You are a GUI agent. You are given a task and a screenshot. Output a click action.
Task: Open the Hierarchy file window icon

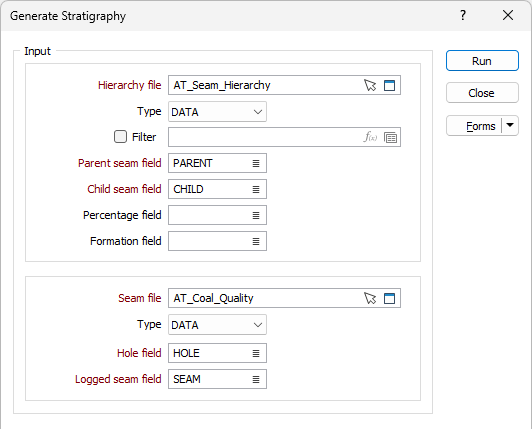point(389,85)
